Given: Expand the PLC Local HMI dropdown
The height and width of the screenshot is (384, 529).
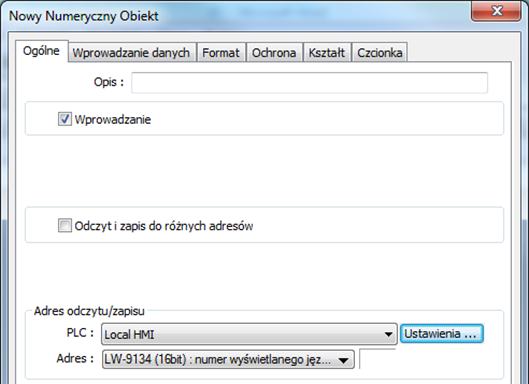Looking at the screenshot, I should 249,334.
